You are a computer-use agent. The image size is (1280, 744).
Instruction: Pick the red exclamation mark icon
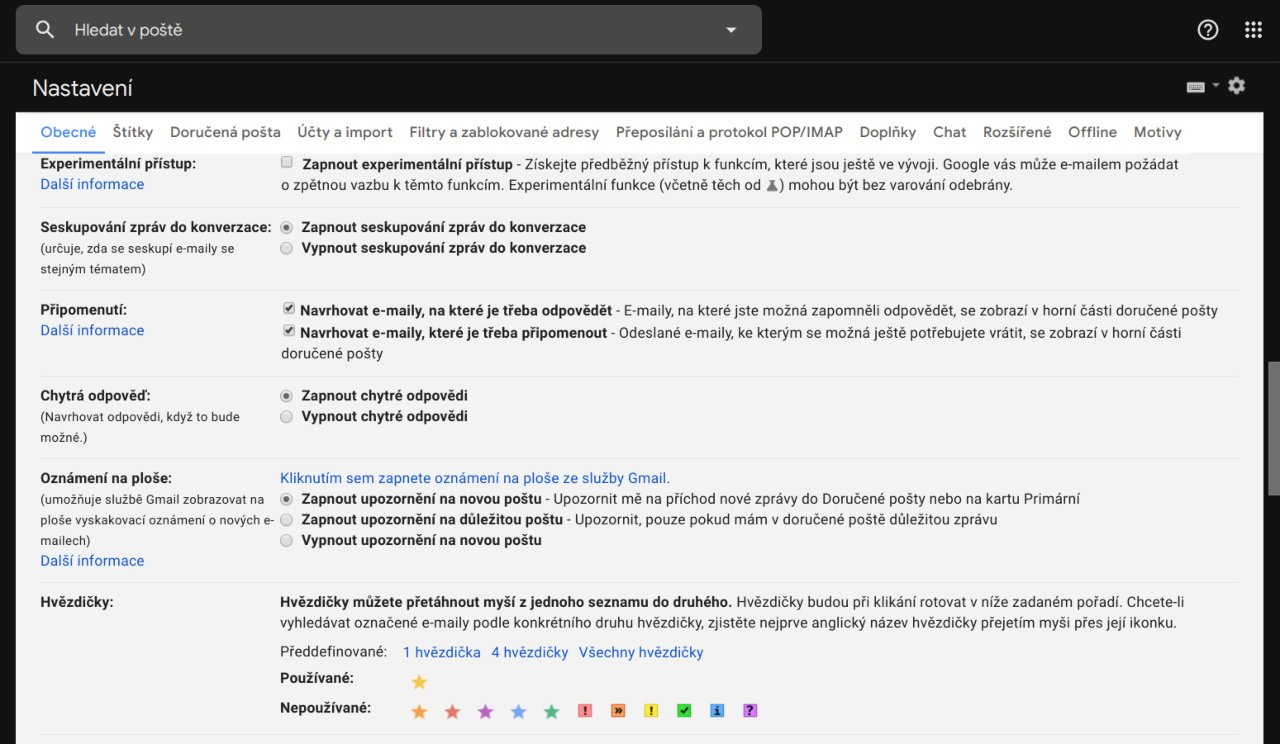point(585,711)
